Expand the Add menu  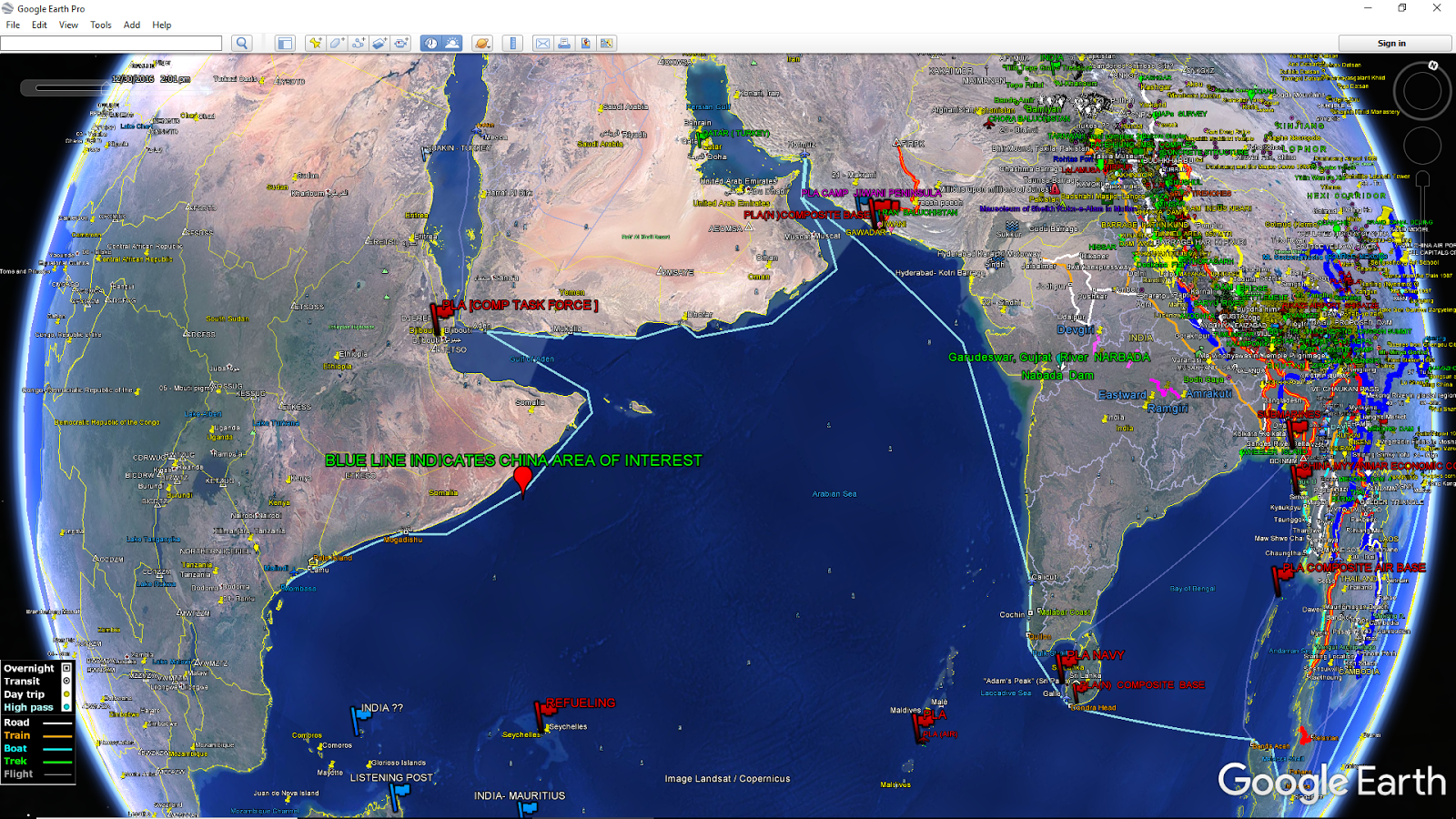pos(131,25)
